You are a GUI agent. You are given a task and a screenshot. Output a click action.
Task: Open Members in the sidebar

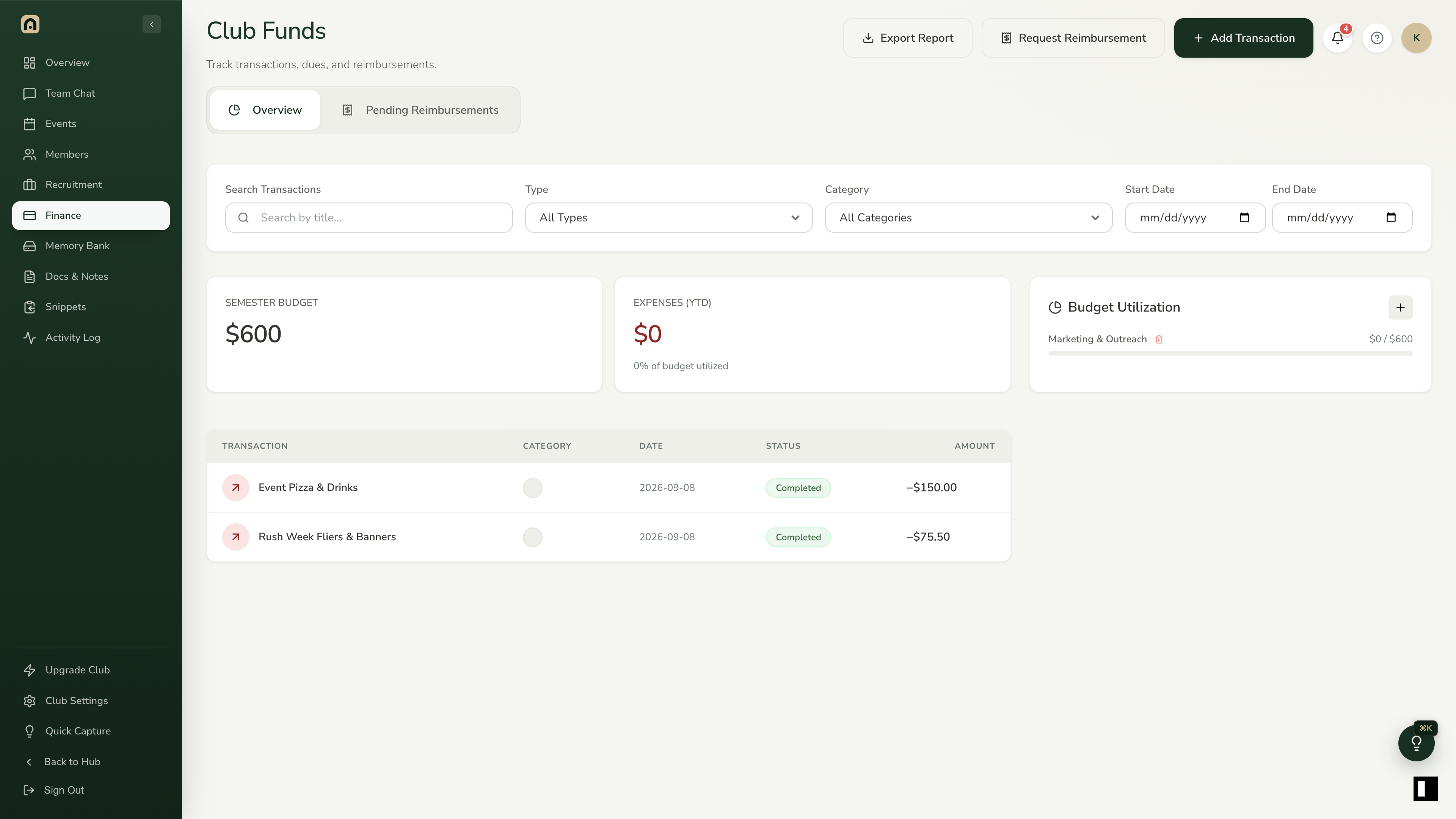click(91, 154)
